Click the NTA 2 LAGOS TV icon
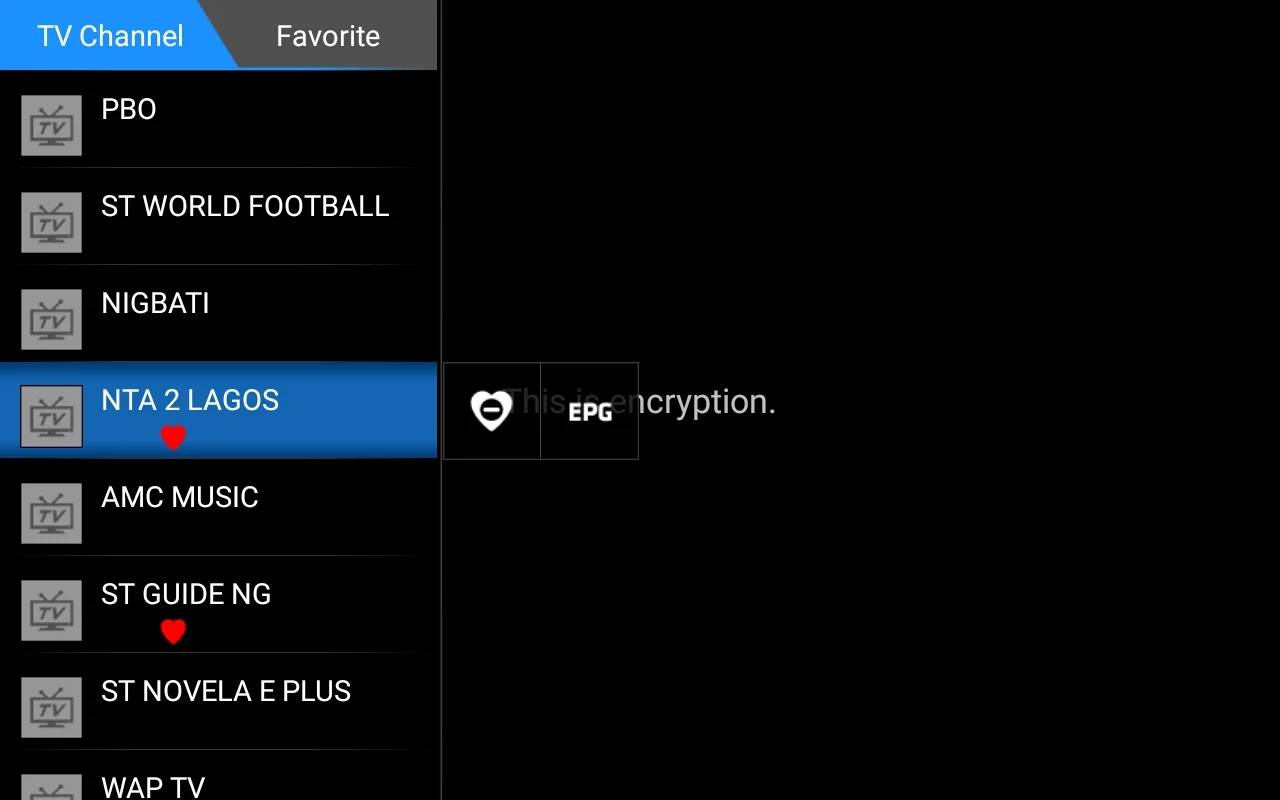This screenshot has width=1280, height=800. coord(51,417)
